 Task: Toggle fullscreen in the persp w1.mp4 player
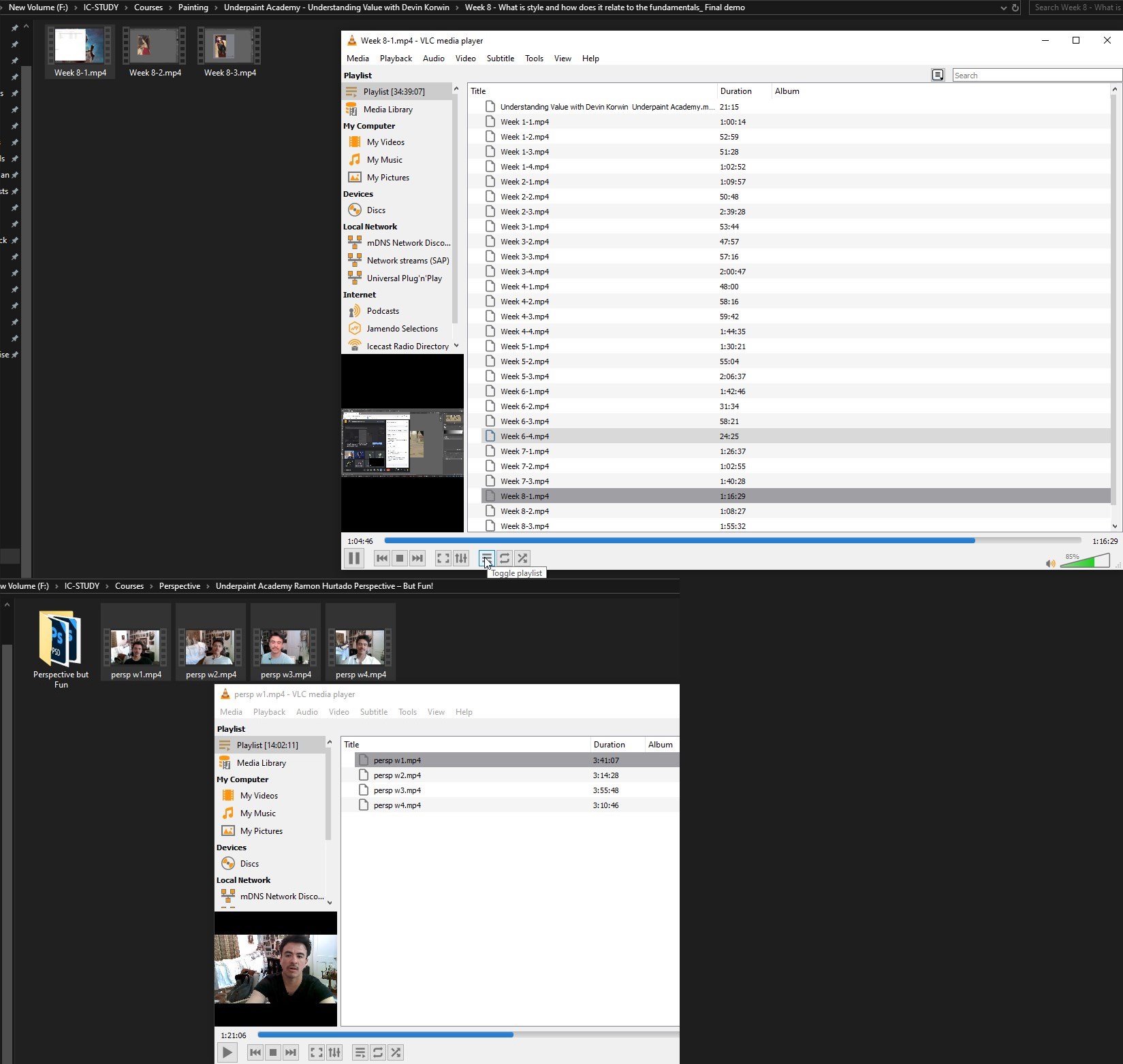tap(317, 1052)
